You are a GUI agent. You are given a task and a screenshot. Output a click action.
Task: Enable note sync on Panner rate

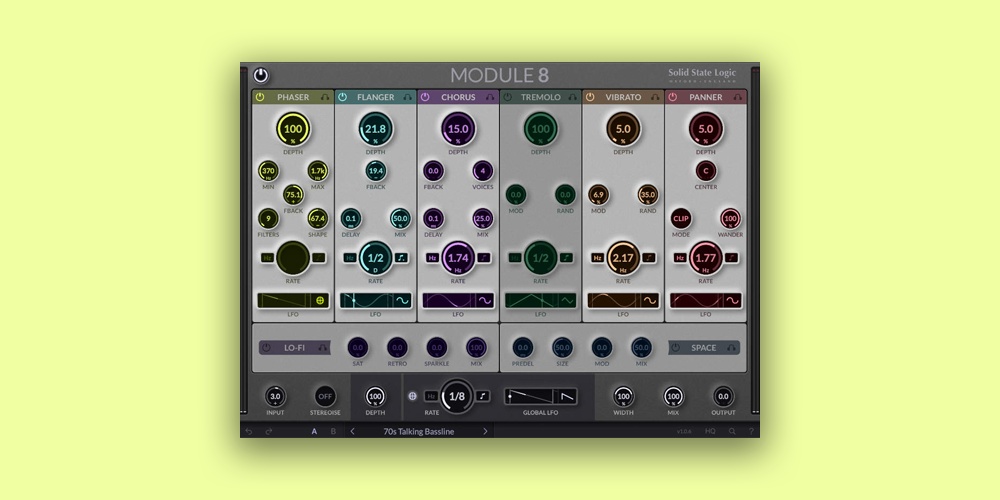pos(731,258)
